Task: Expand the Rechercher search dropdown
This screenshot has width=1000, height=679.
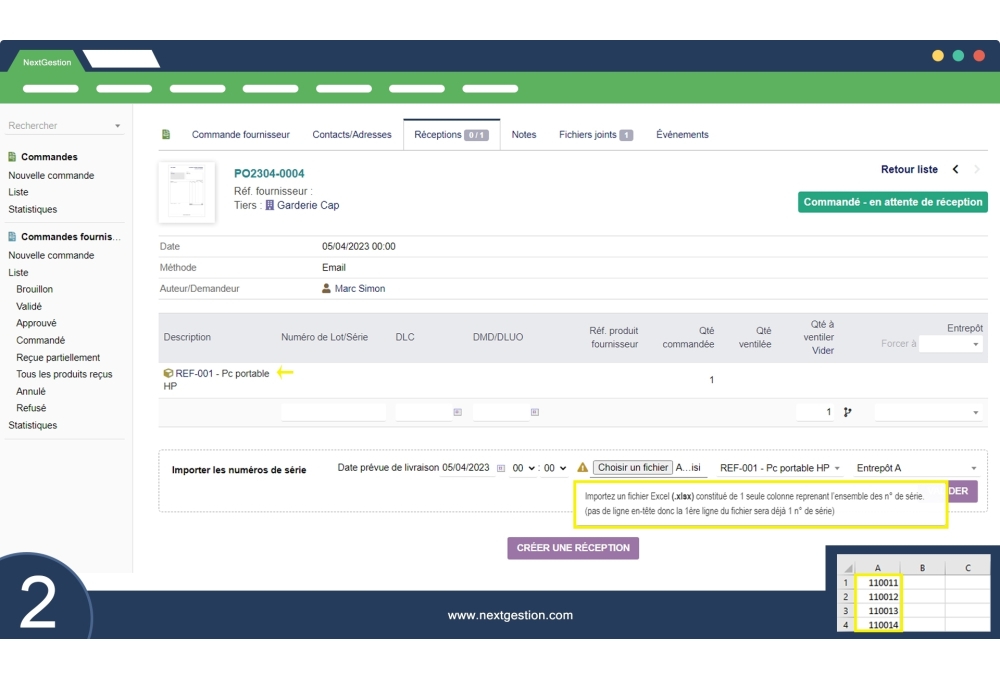Action: pos(117,126)
